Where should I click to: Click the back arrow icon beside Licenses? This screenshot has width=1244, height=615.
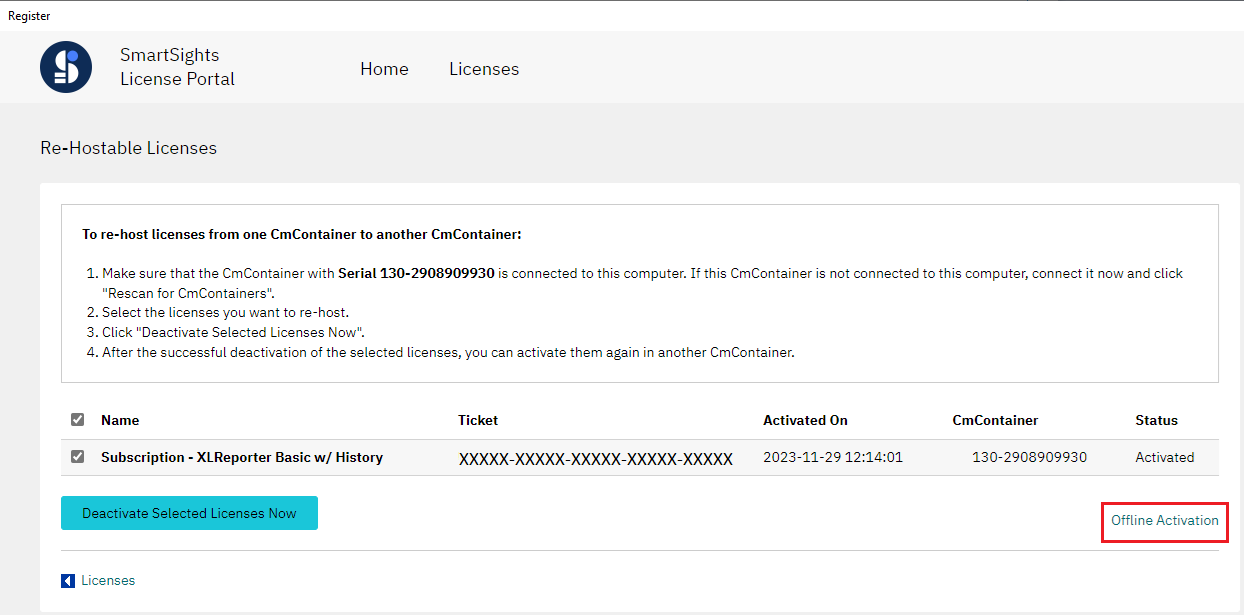coord(68,580)
